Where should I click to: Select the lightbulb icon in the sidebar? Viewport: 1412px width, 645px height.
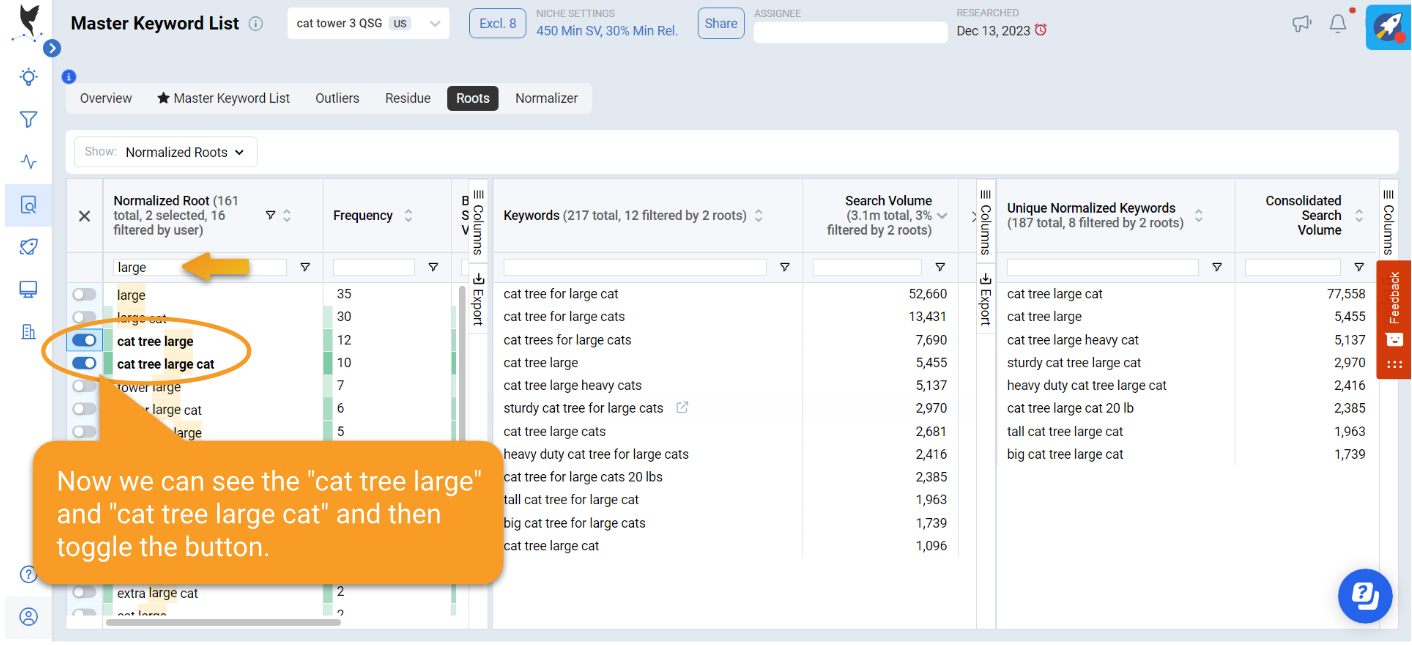tap(28, 76)
